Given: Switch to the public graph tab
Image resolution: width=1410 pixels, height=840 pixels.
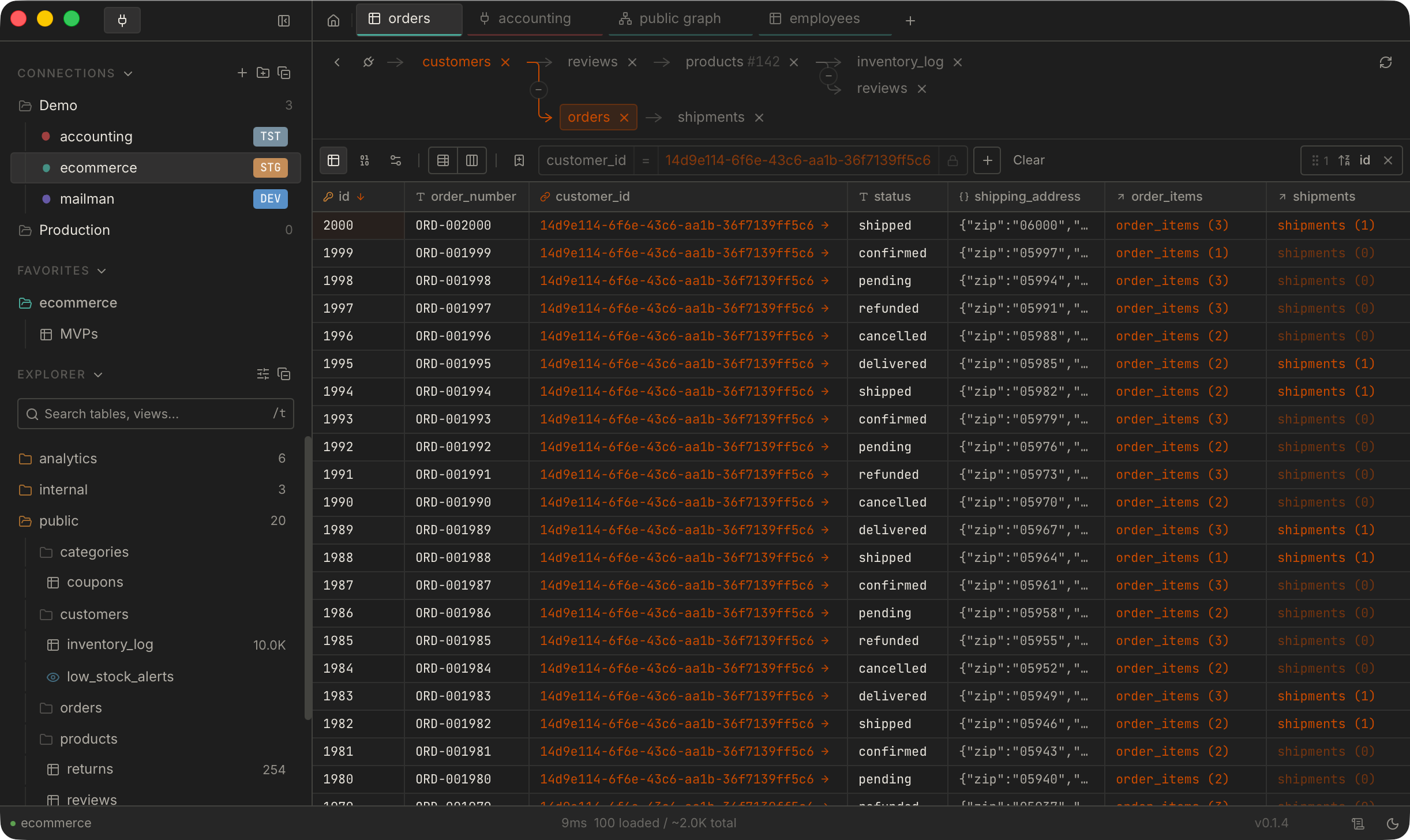Looking at the screenshot, I should (x=680, y=19).
